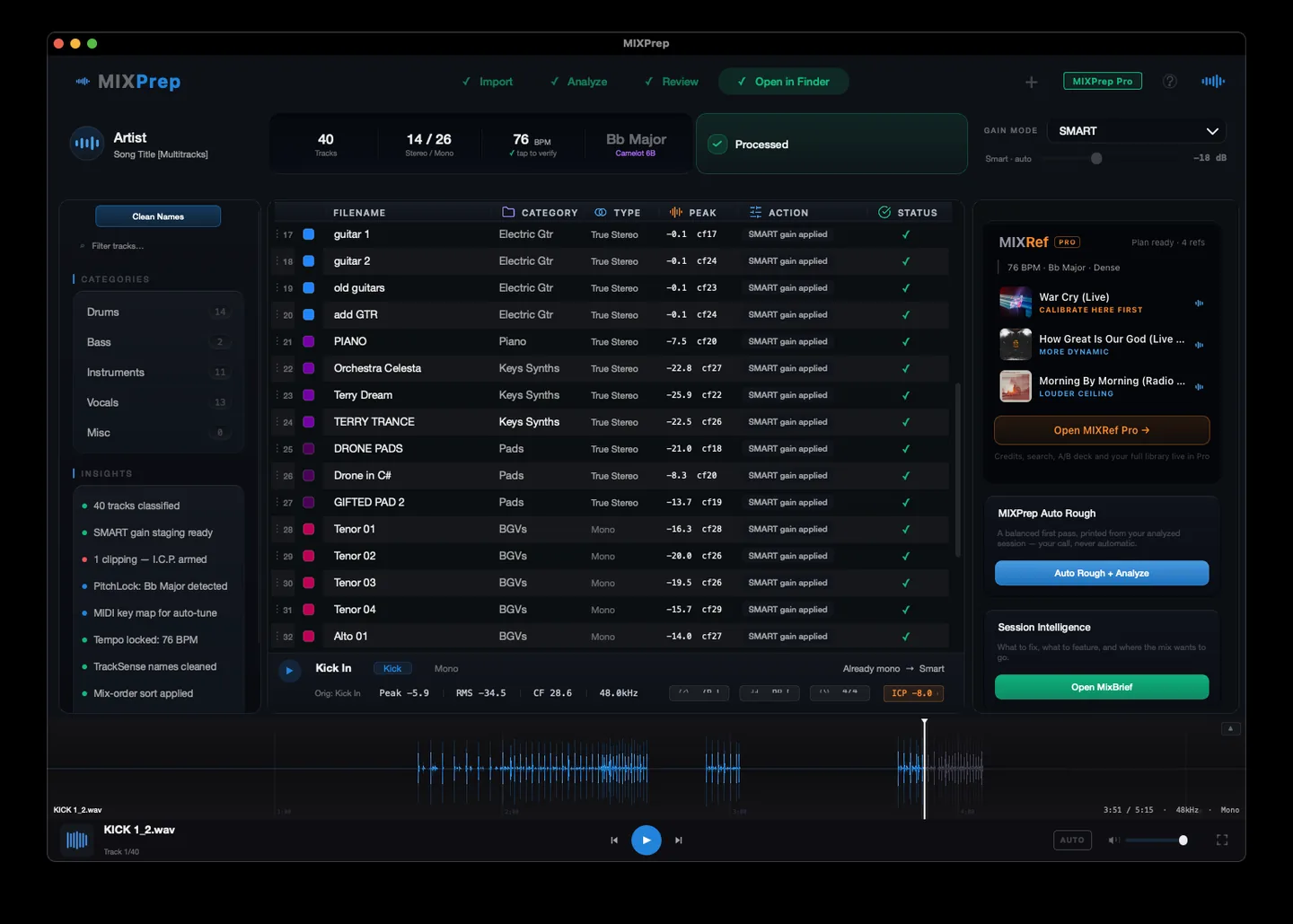Select the Drone in C# filename
The image size is (1293, 924).
click(362, 476)
